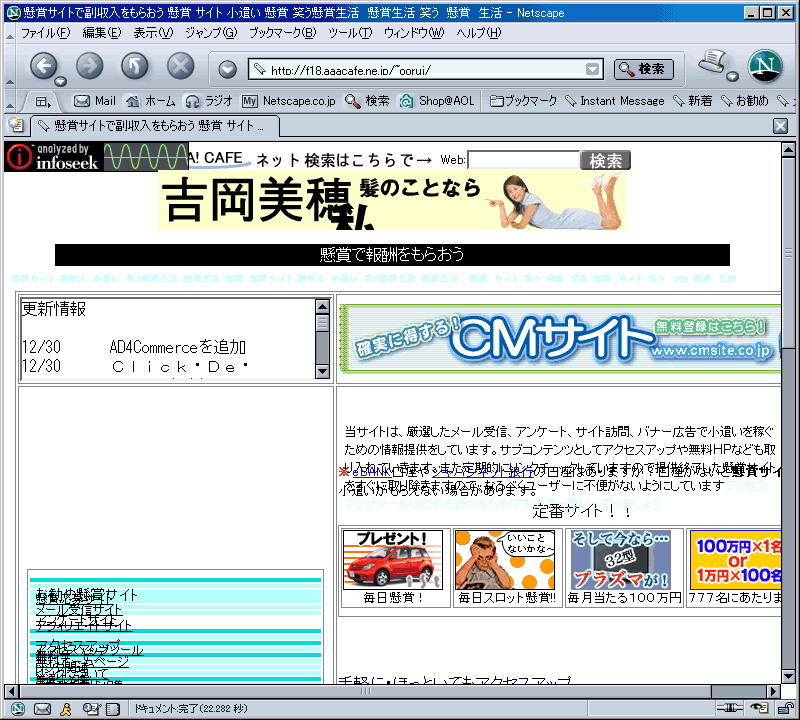Click the 毎日懸賞！ red car thumbnail
The height and width of the screenshot is (720, 800).
[x=393, y=560]
